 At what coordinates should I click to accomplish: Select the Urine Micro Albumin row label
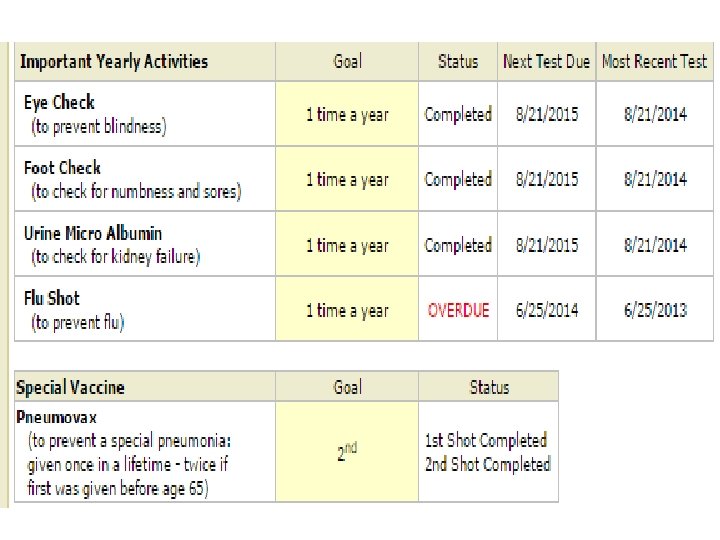[x=92, y=233]
